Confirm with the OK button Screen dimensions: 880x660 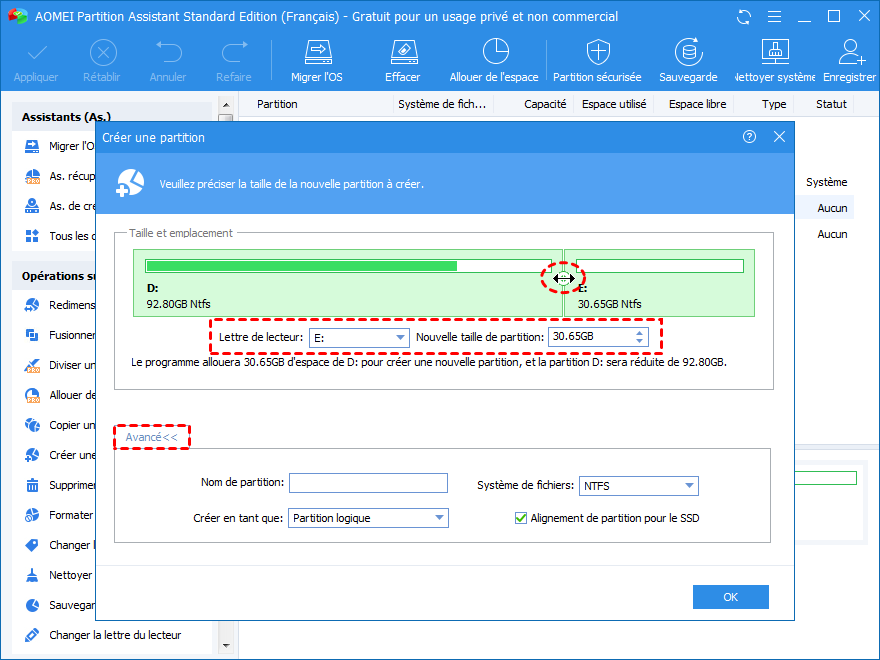point(731,597)
